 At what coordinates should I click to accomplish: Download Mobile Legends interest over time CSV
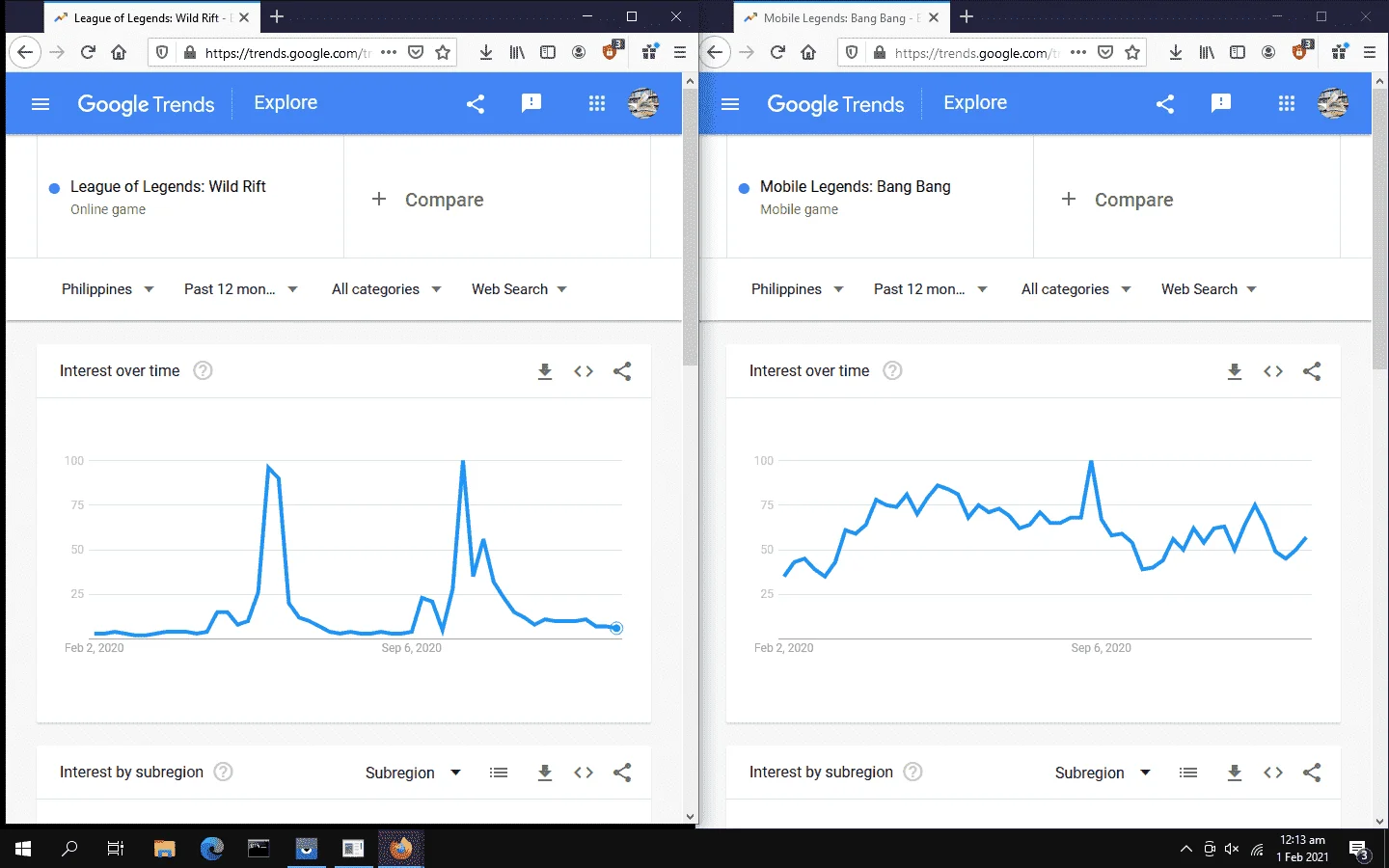(1235, 371)
